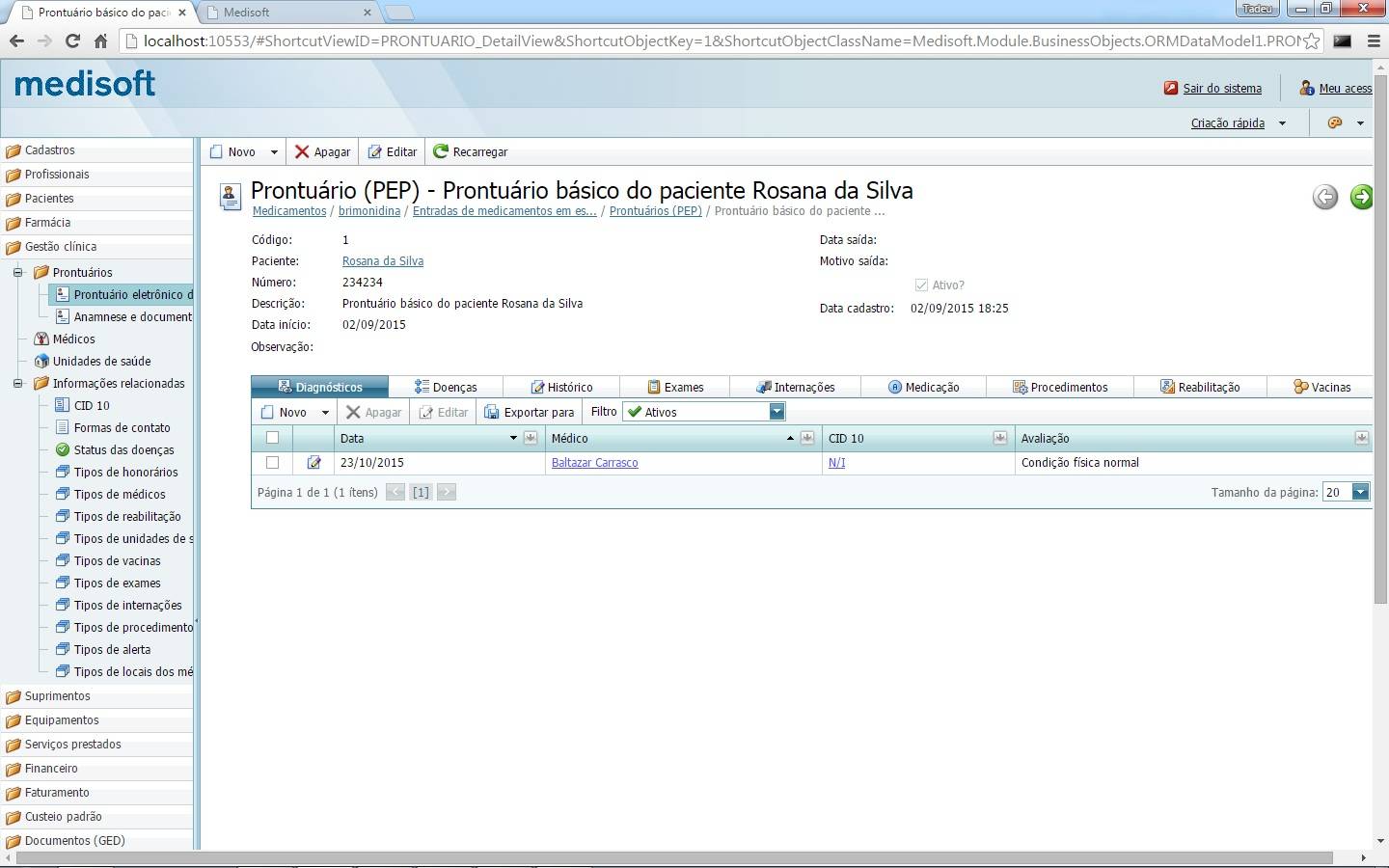Open the Chrome menu hamburger icon
This screenshot has height=868, width=1389.
(x=1374, y=41)
